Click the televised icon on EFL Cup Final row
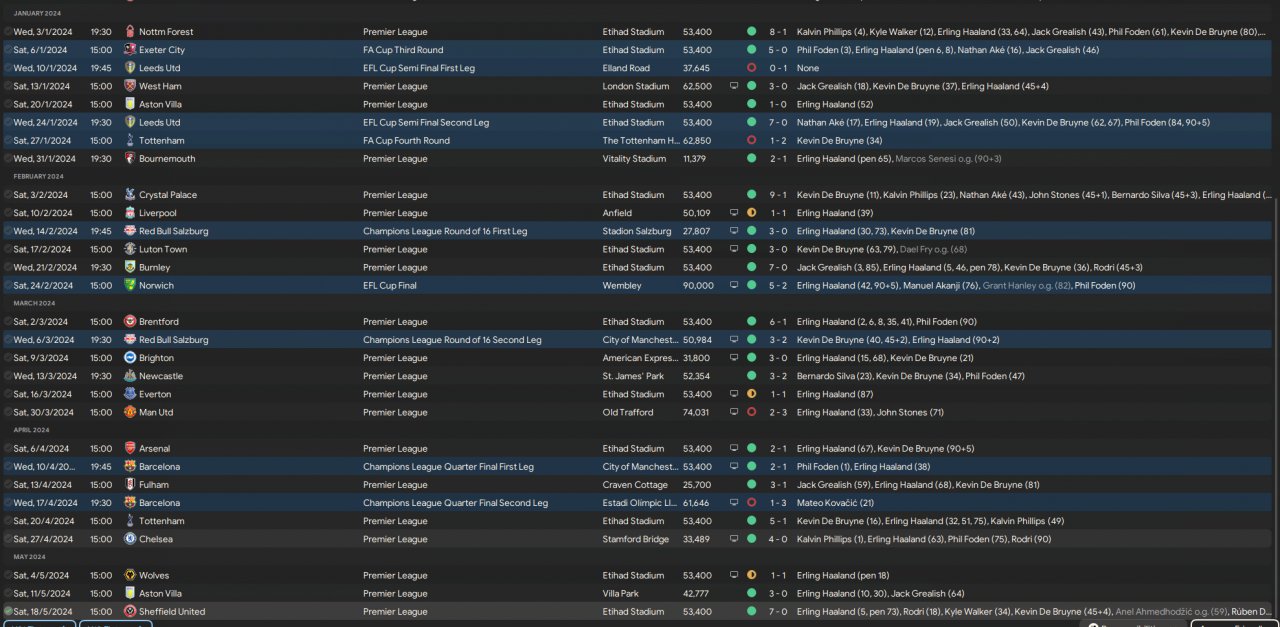The image size is (1280, 627). [734, 285]
